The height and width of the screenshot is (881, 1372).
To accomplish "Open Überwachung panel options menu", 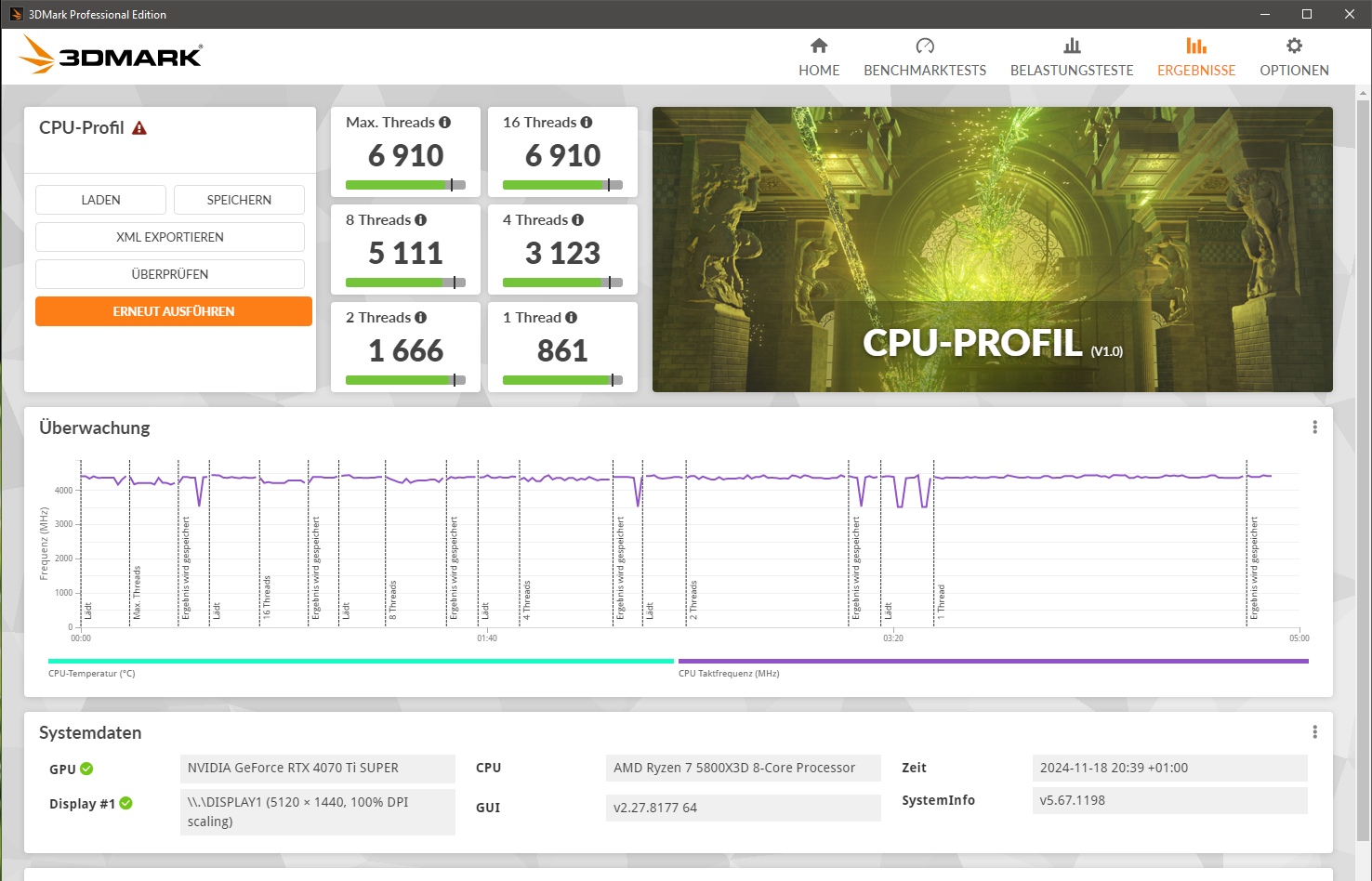I will point(1314,427).
